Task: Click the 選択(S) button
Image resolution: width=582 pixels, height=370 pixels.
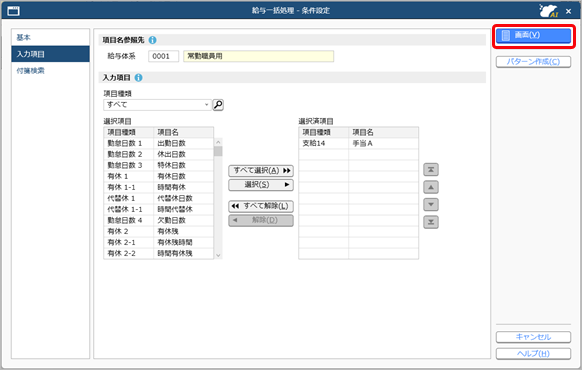Action: (x=261, y=184)
